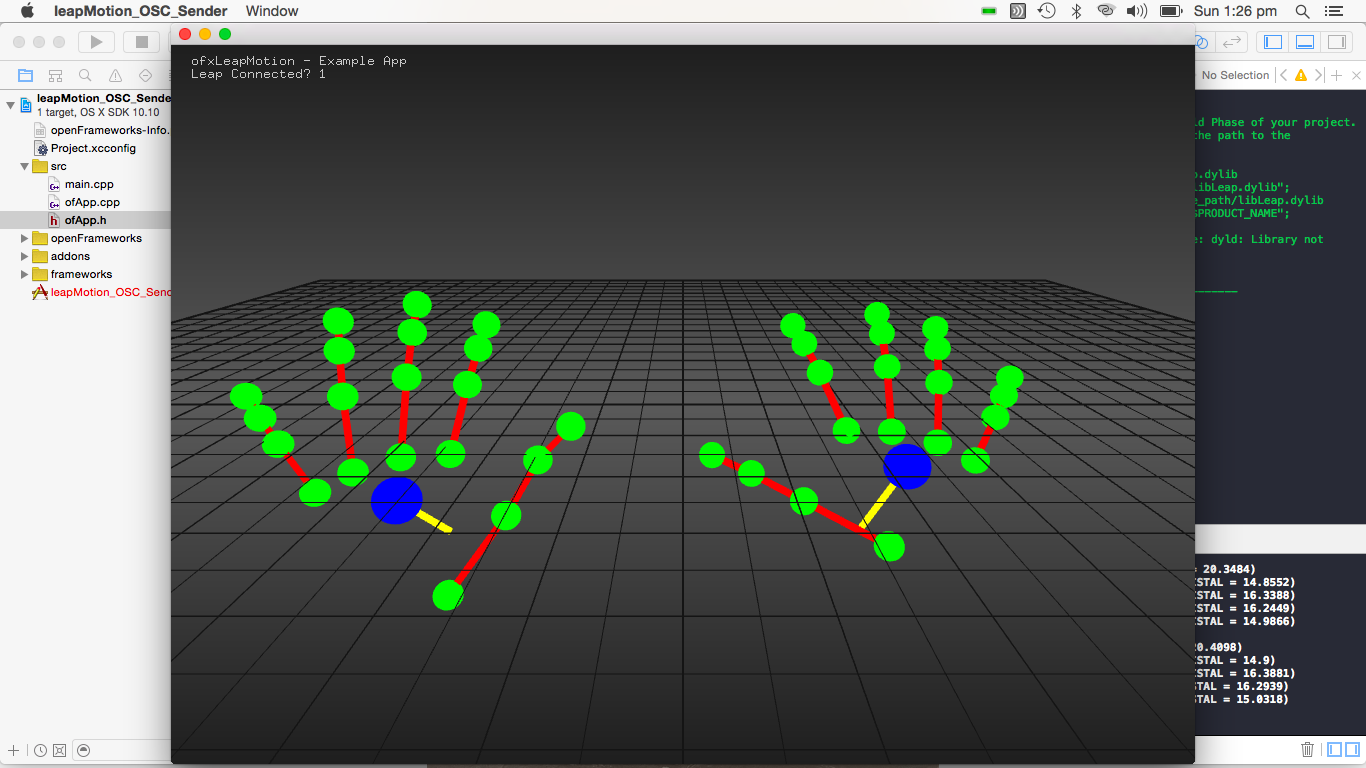Stop the running app in Xcode
The height and width of the screenshot is (768, 1366).
coord(141,42)
